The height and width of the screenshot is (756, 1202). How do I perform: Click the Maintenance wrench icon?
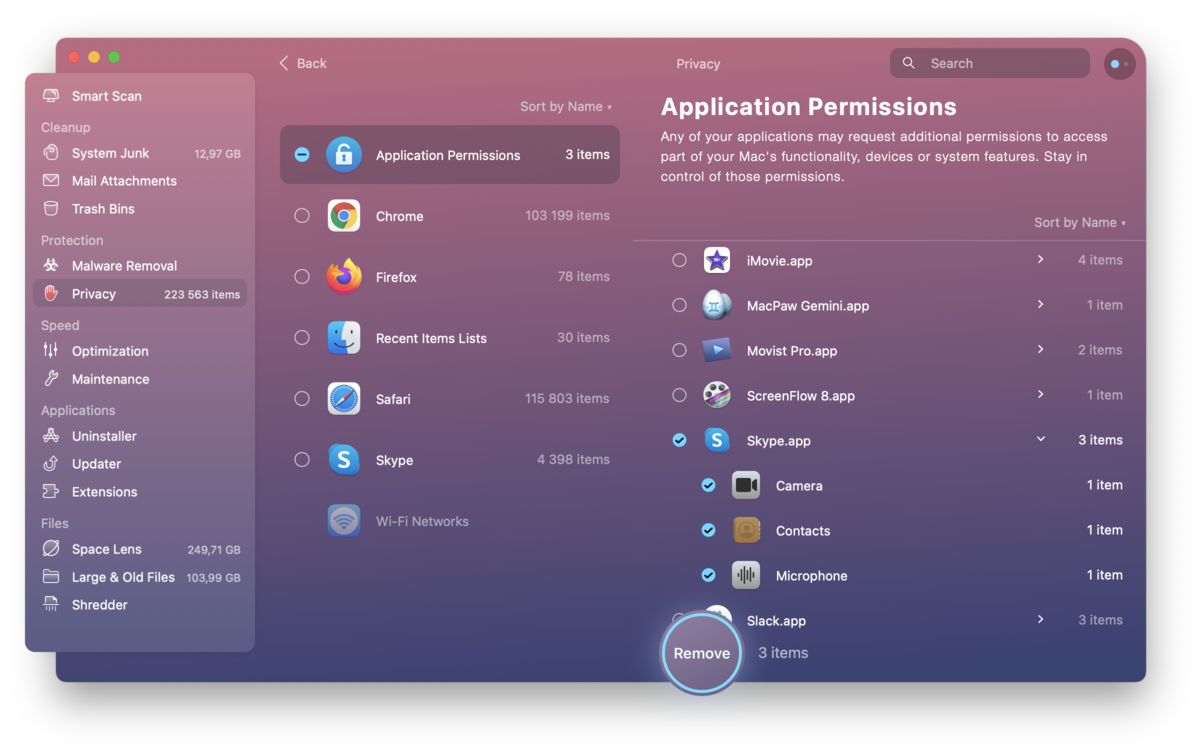click(x=51, y=379)
